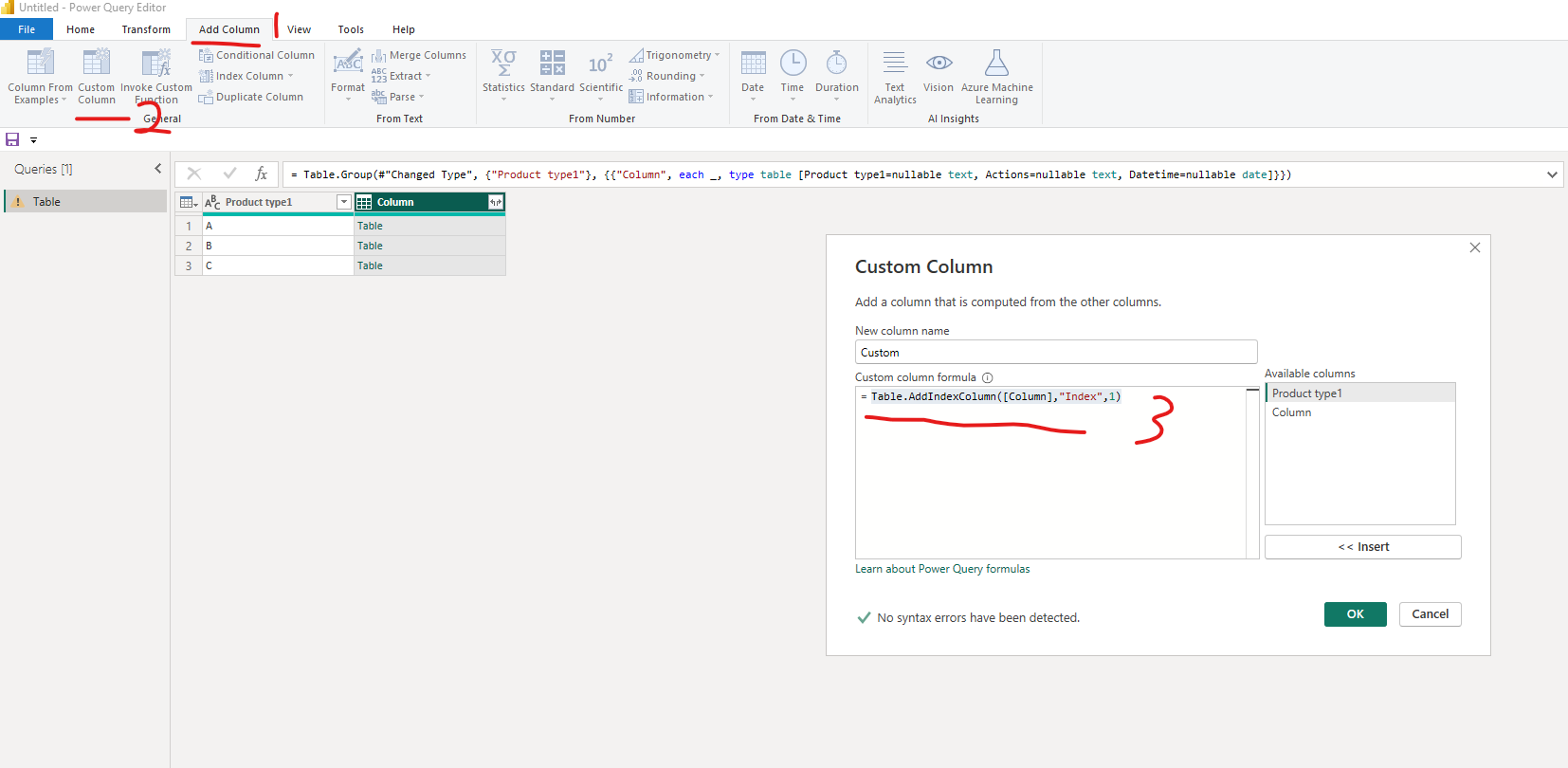This screenshot has height=768, width=1568.
Task: Click Column From Examples icon
Action: coord(40,63)
